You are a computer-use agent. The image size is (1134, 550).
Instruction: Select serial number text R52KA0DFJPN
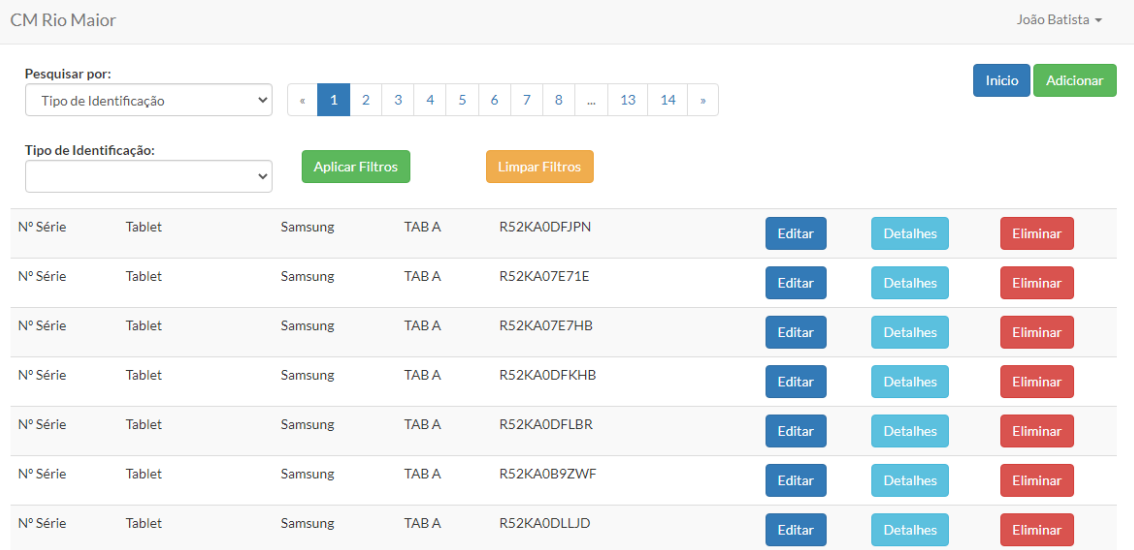545,227
